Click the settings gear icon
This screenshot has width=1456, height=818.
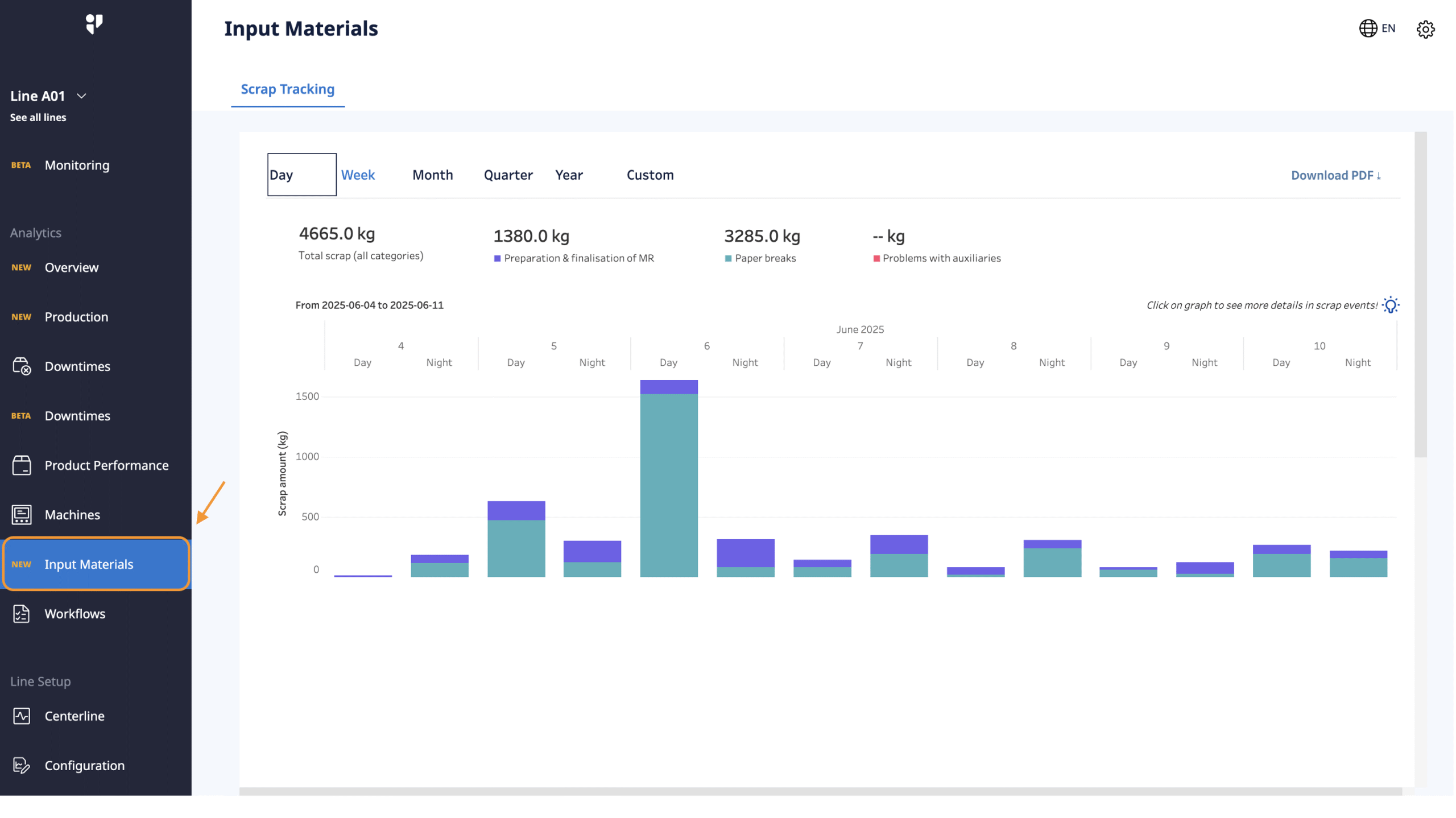1425,29
